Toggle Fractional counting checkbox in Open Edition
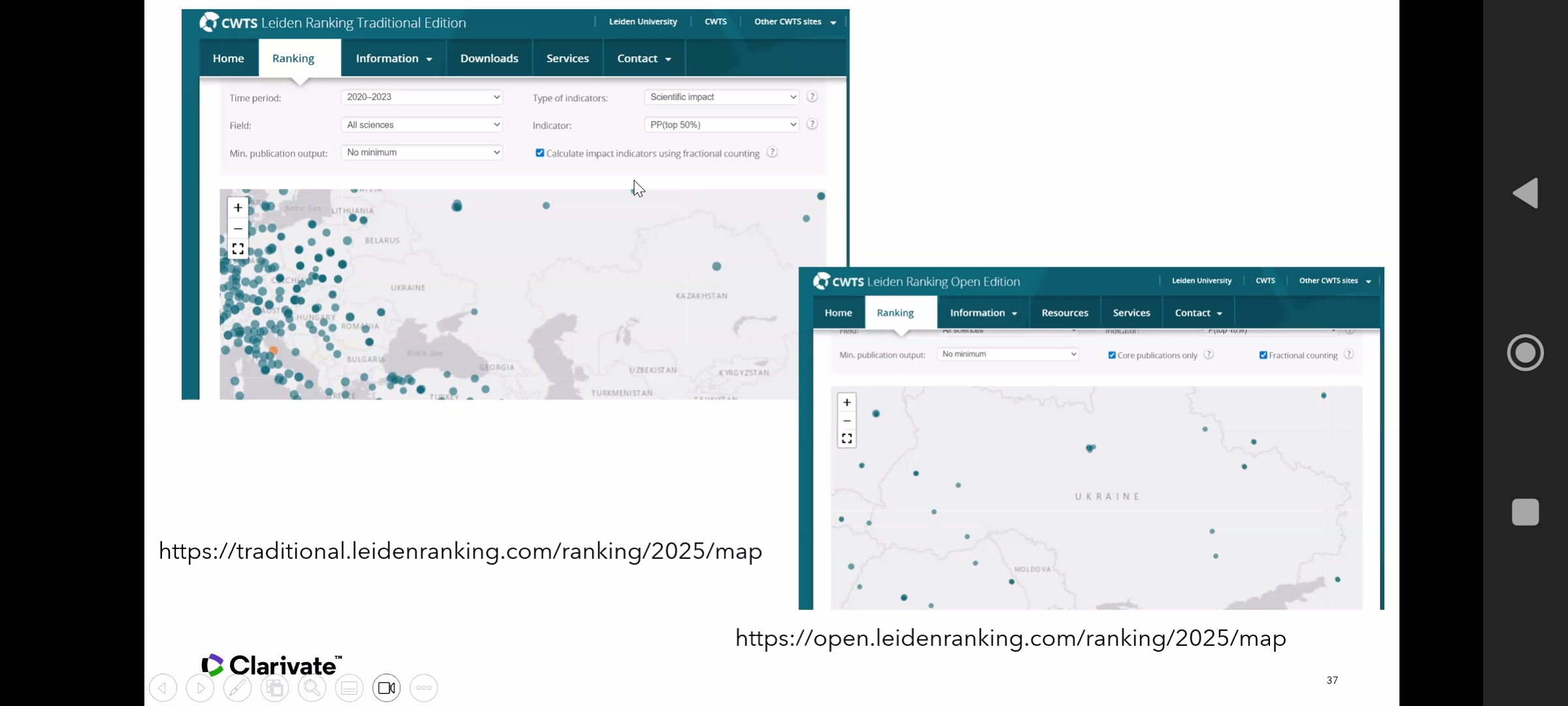Image resolution: width=1568 pixels, height=706 pixels. [1263, 355]
